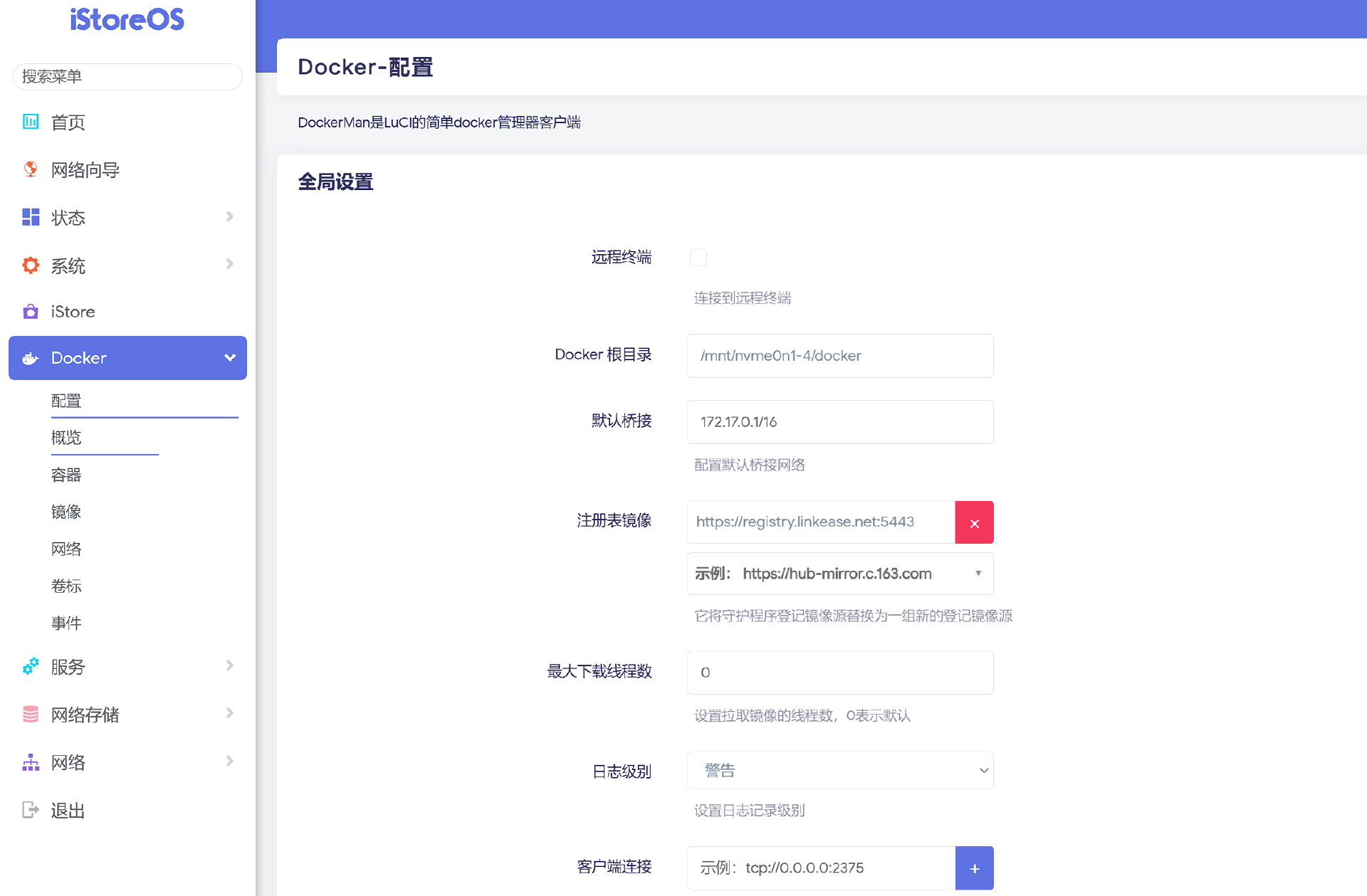Image resolution: width=1367 pixels, height=896 pixels.
Task: Open the log level dropdown (警告)
Action: [x=840, y=771]
